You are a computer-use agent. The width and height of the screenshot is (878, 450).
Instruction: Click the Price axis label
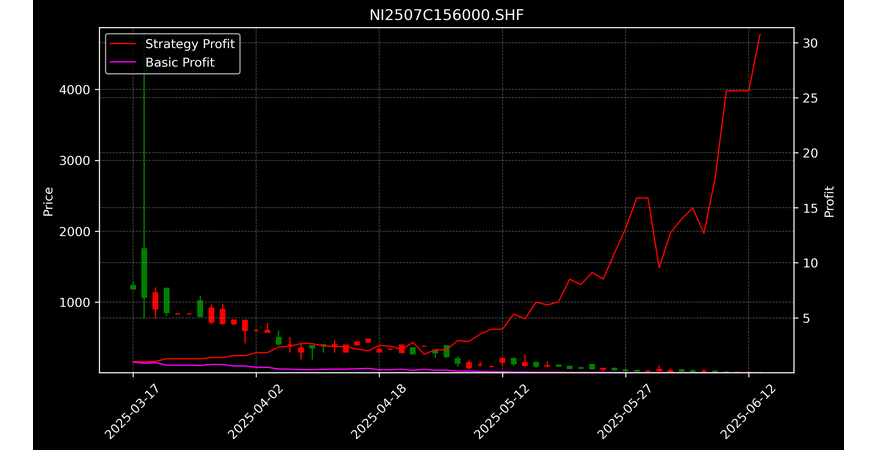pos(48,201)
